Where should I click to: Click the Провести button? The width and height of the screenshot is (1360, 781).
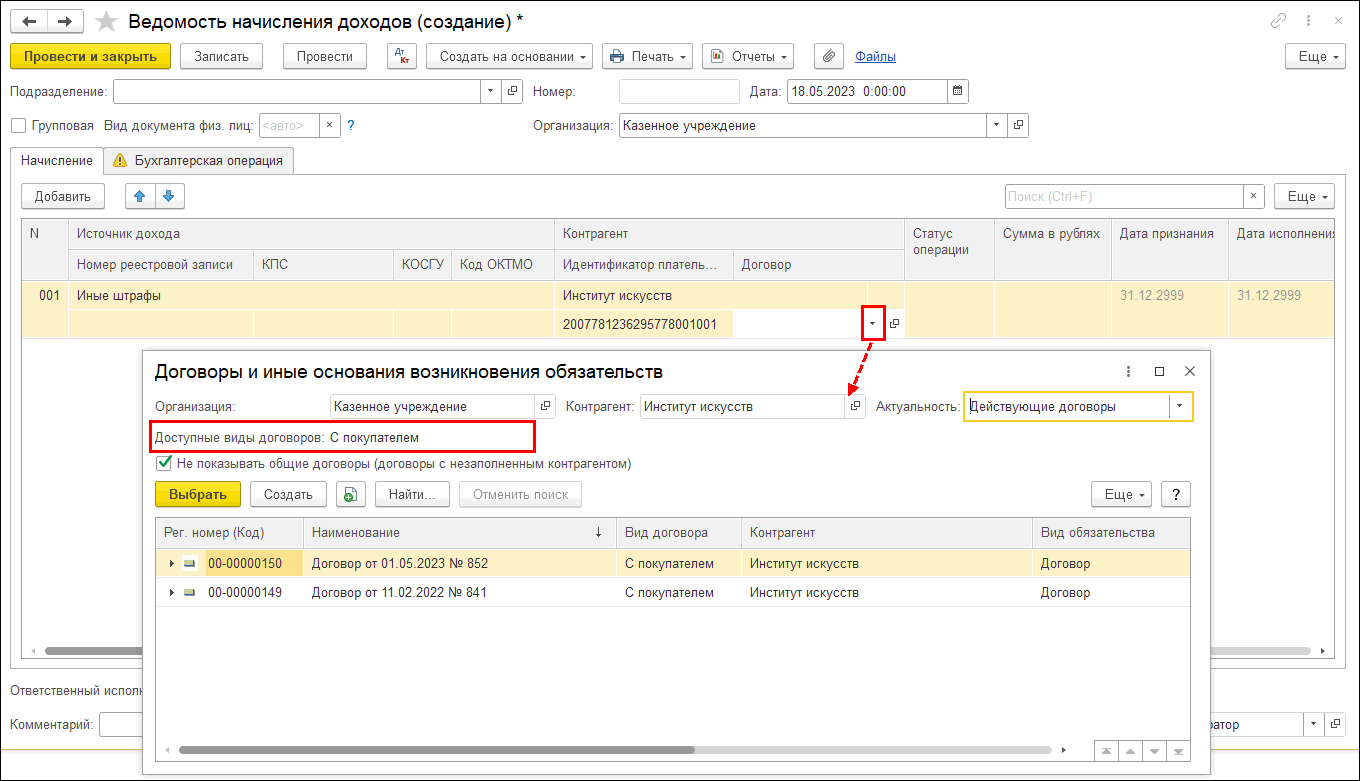point(325,56)
